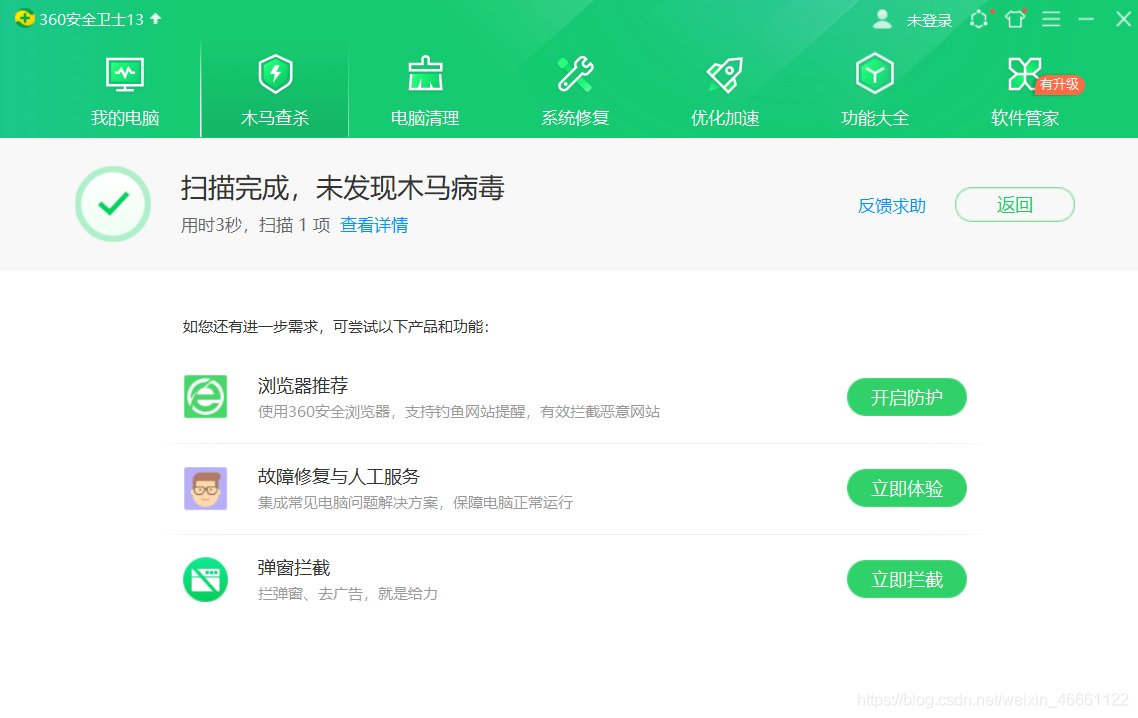
Task: Open the 优化加速 tab
Action: point(725,91)
